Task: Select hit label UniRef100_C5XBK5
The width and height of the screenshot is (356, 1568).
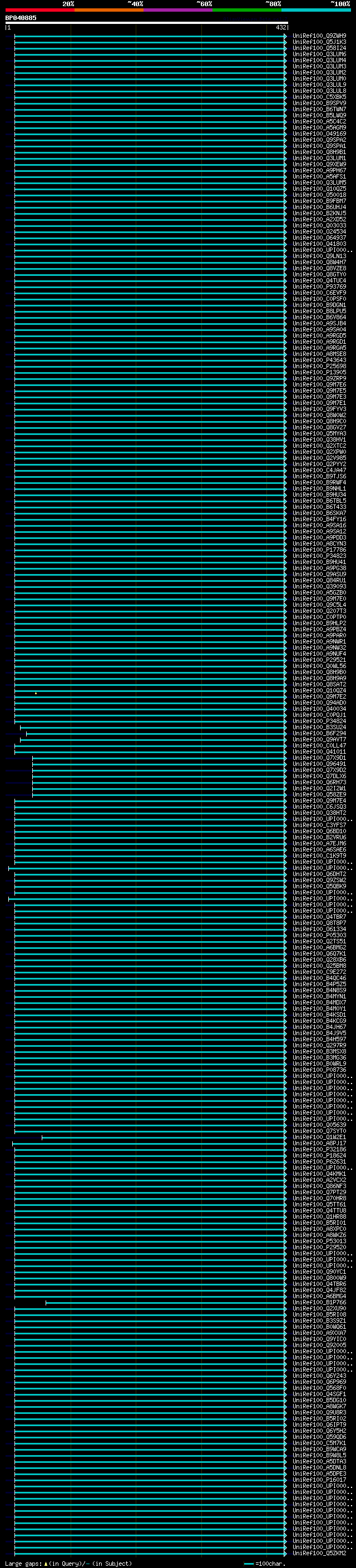Action: (x=319, y=97)
